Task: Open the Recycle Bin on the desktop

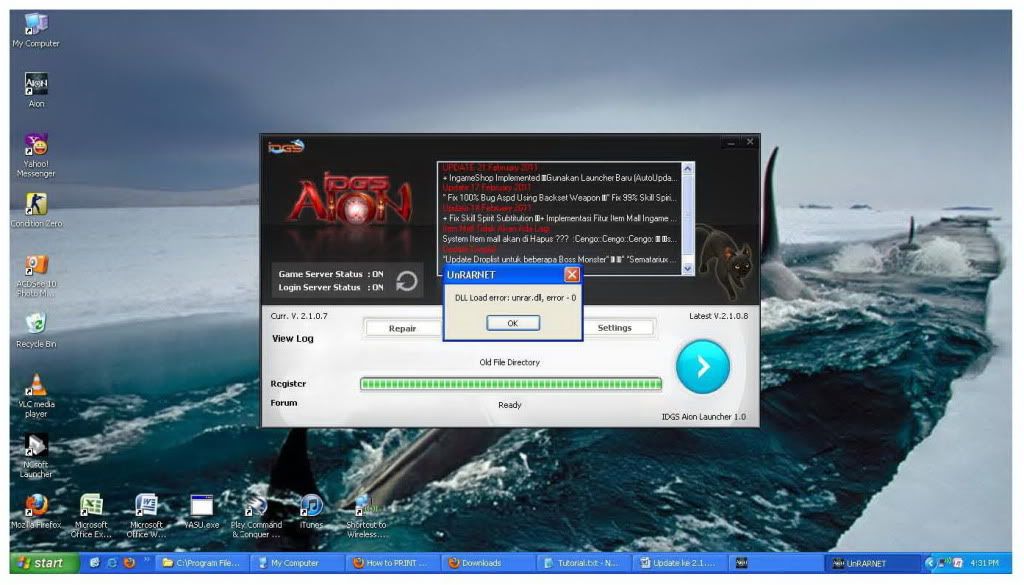Action: click(36, 324)
